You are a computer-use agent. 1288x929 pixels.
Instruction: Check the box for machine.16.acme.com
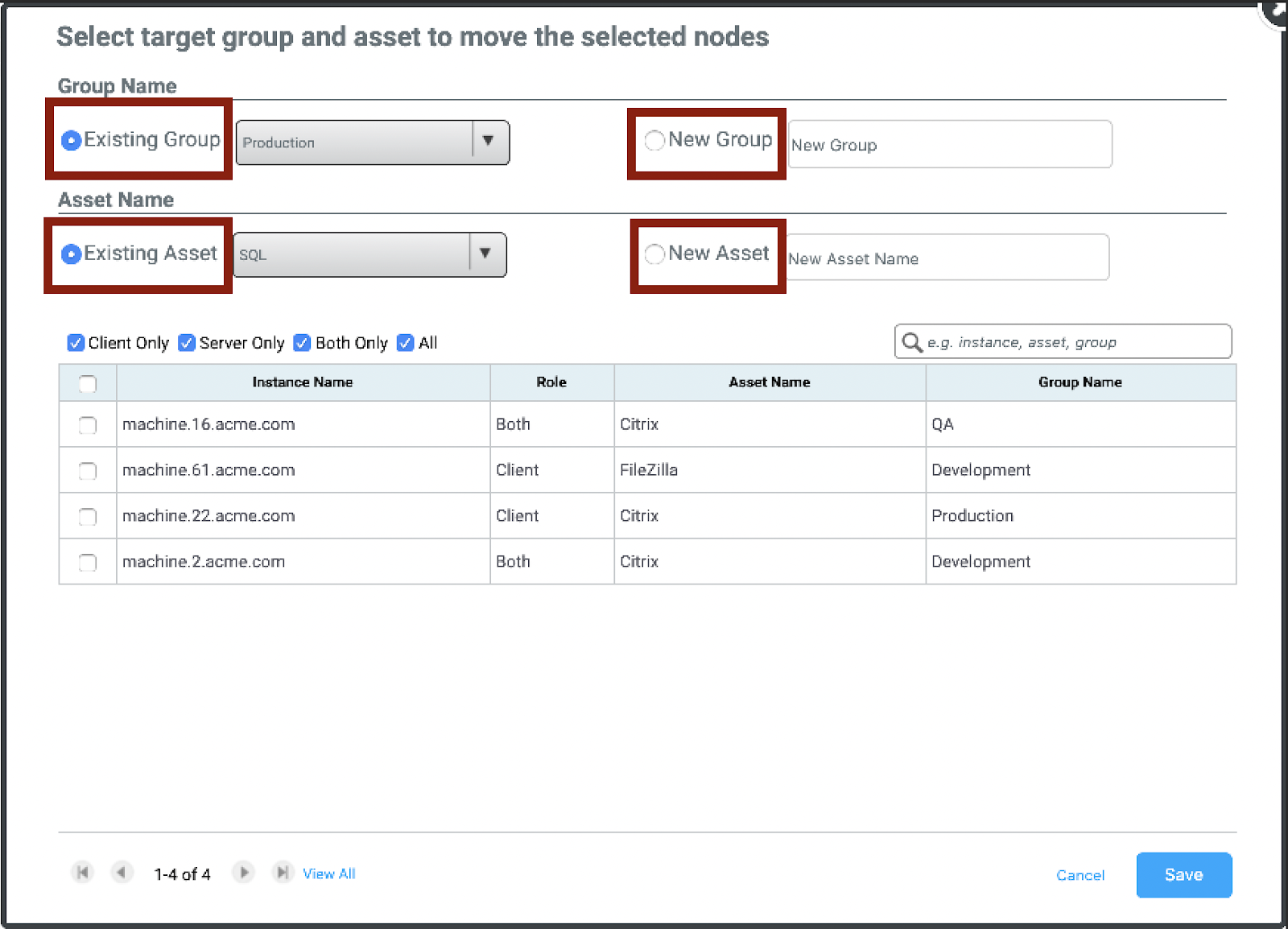[x=88, y=425]
